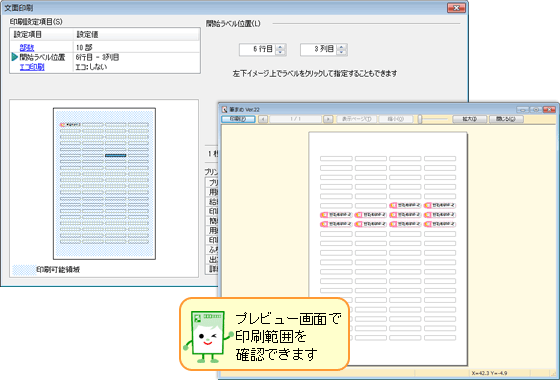Click 印刷 button in preview window
Screen dimensions: 560x380
(x=238, y=119)
